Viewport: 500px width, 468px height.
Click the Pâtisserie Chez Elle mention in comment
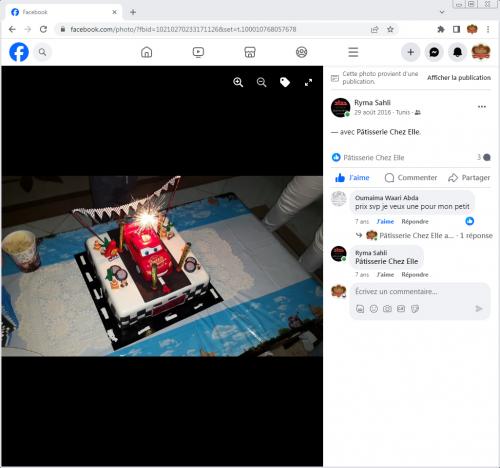click(387, 262)
